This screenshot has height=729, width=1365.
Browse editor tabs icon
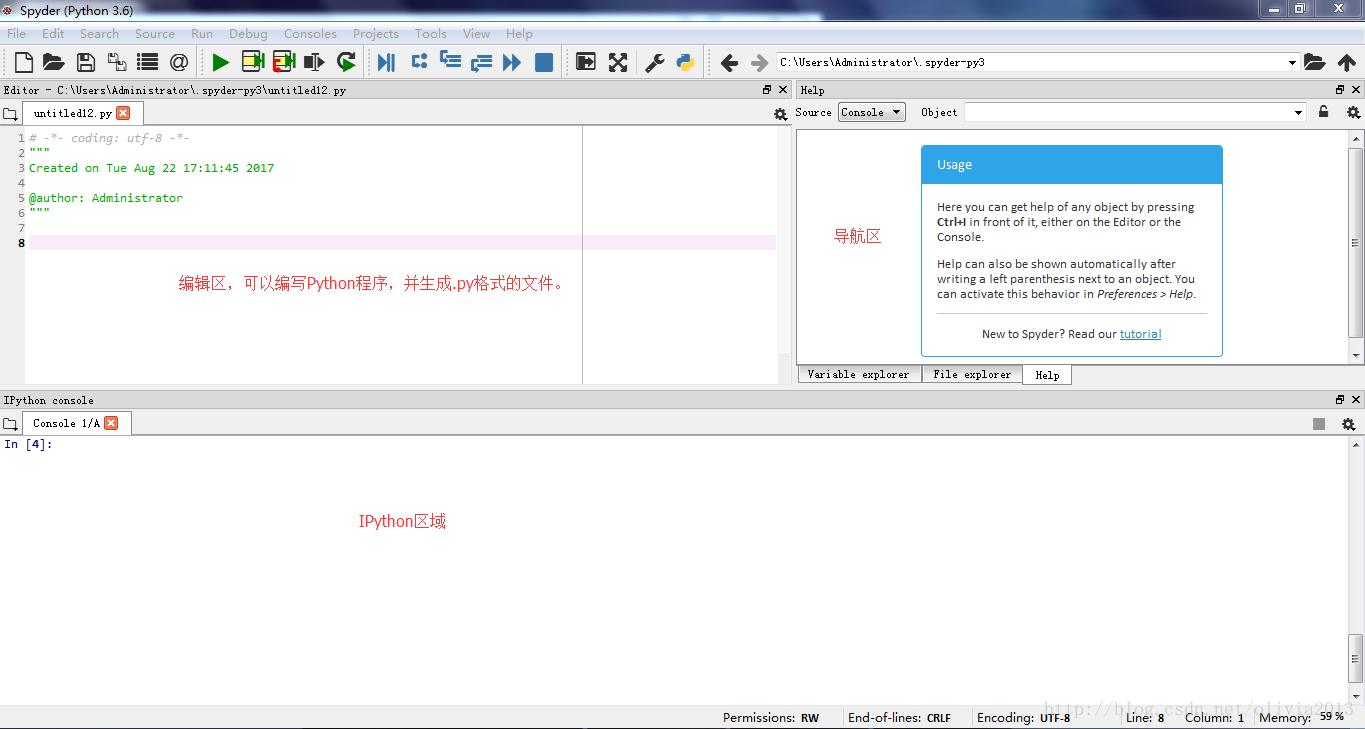pyautogui.click(x=11, y=114)
